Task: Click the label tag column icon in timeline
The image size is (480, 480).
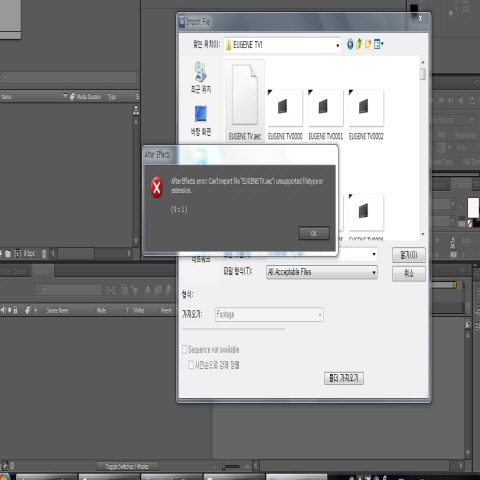Action: tap(27, 310)
